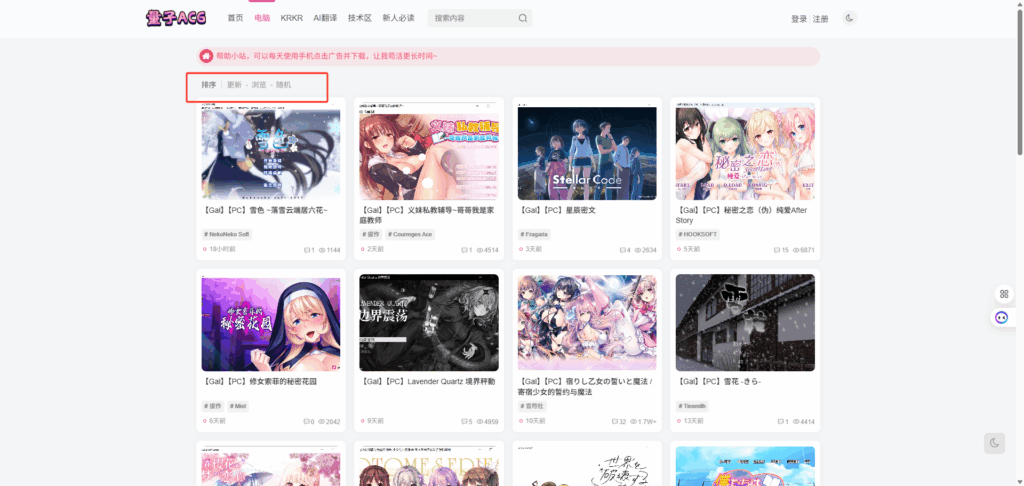Click eye icon with 2042 views
Screen dimensions: 1024x486
[321, 422]
